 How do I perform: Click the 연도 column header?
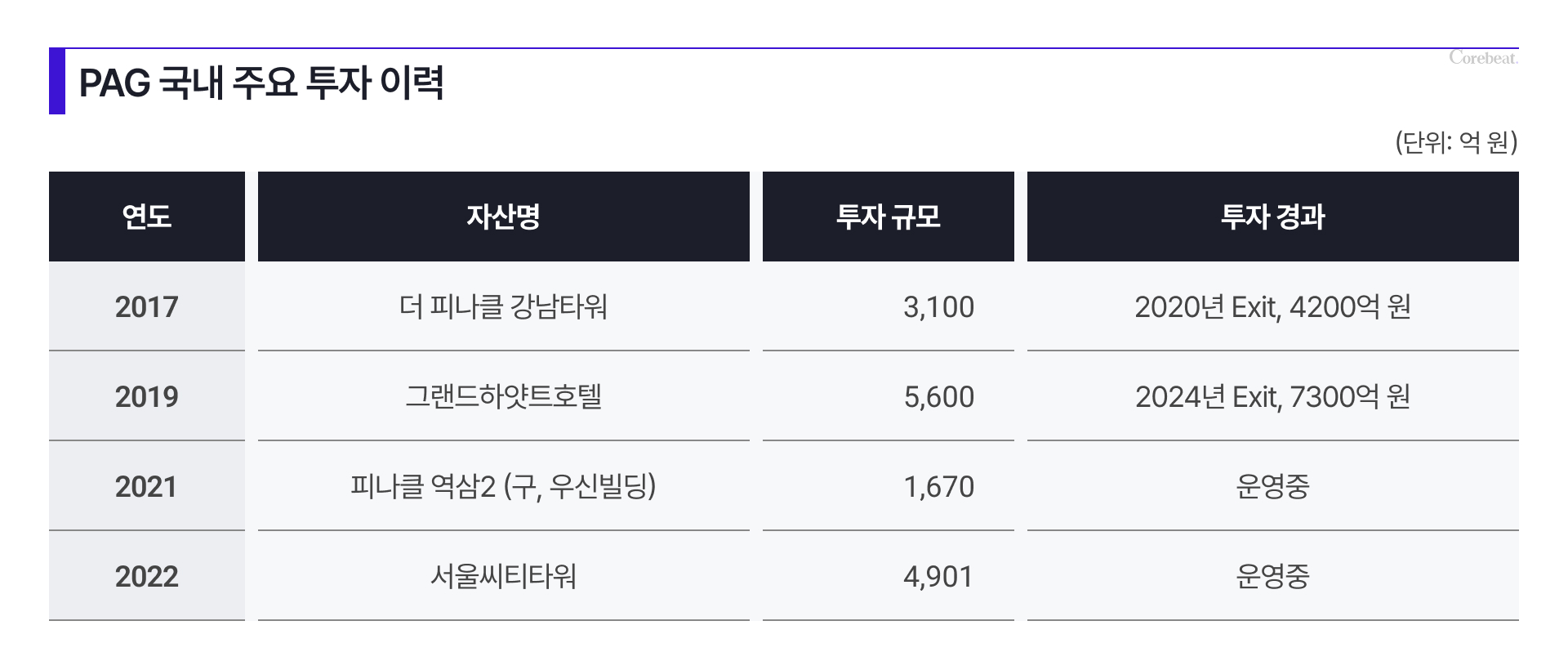(x=147, y=217)
